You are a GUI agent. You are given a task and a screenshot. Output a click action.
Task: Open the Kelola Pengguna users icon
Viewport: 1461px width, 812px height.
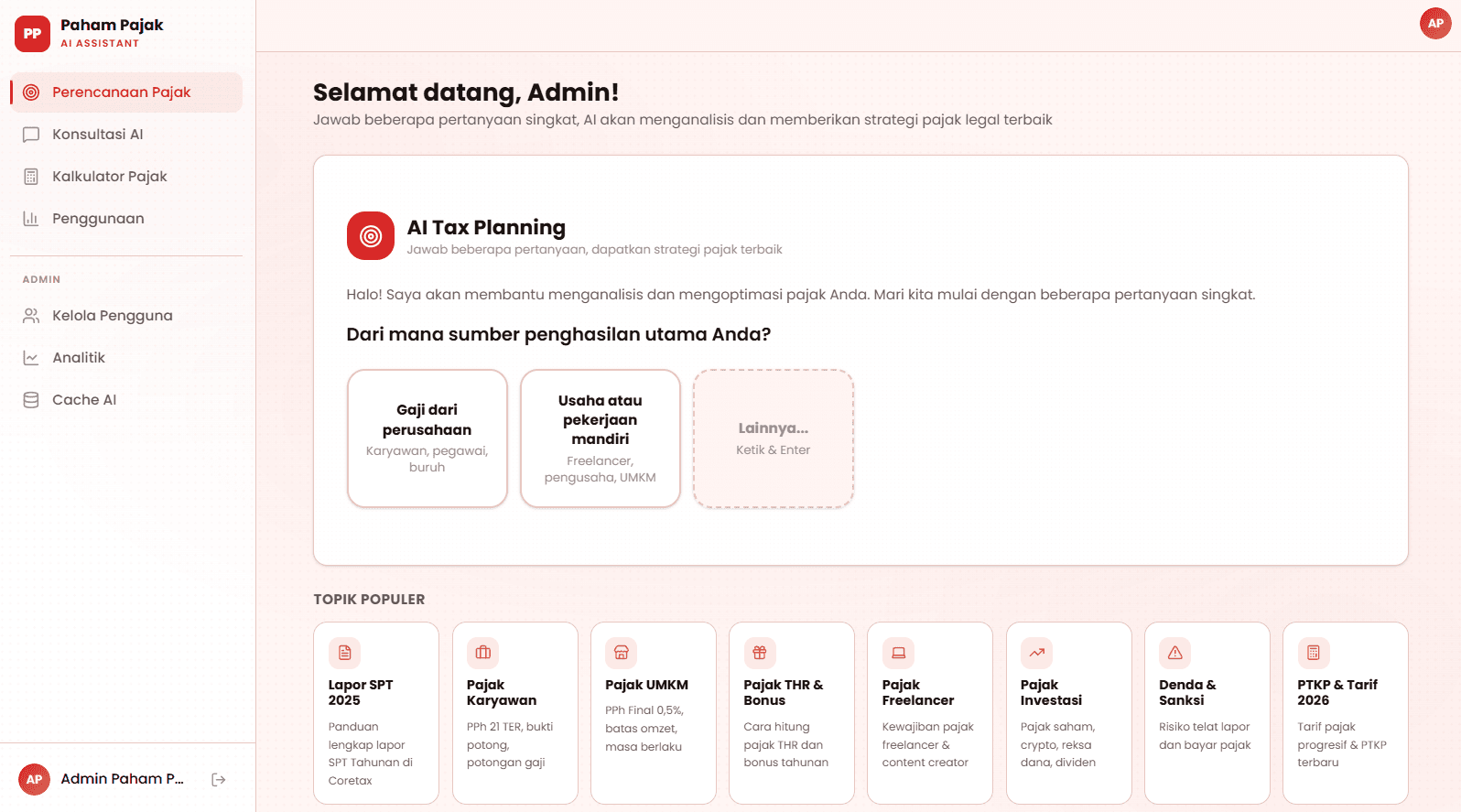32,315
